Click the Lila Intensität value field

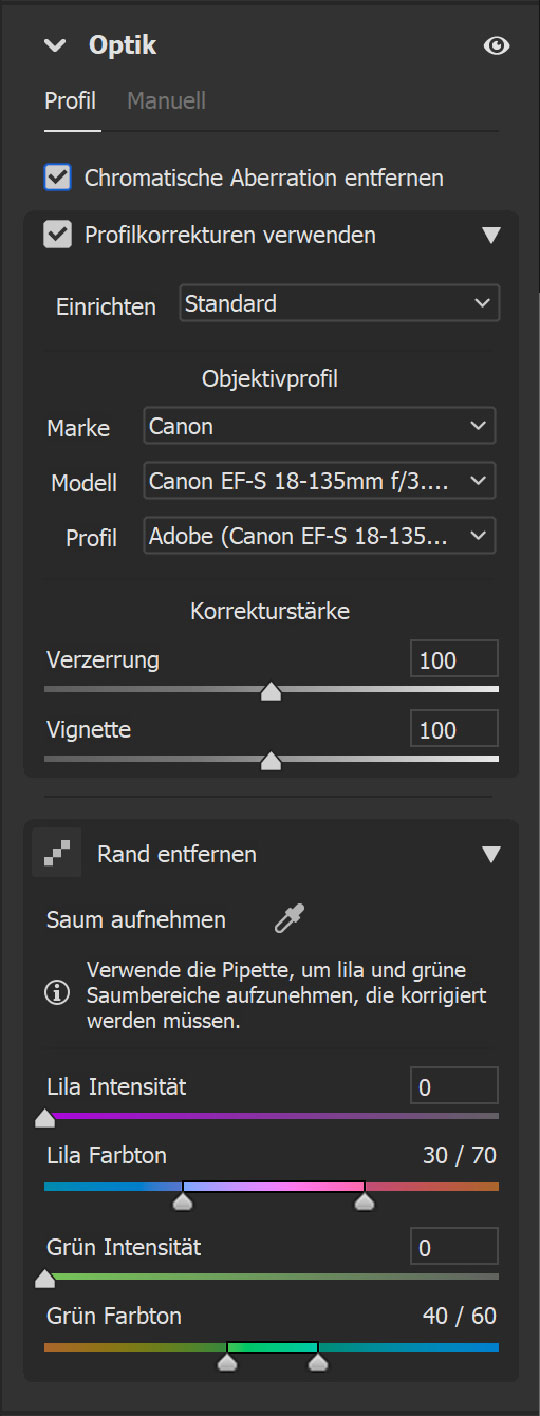pos(454,1086)
